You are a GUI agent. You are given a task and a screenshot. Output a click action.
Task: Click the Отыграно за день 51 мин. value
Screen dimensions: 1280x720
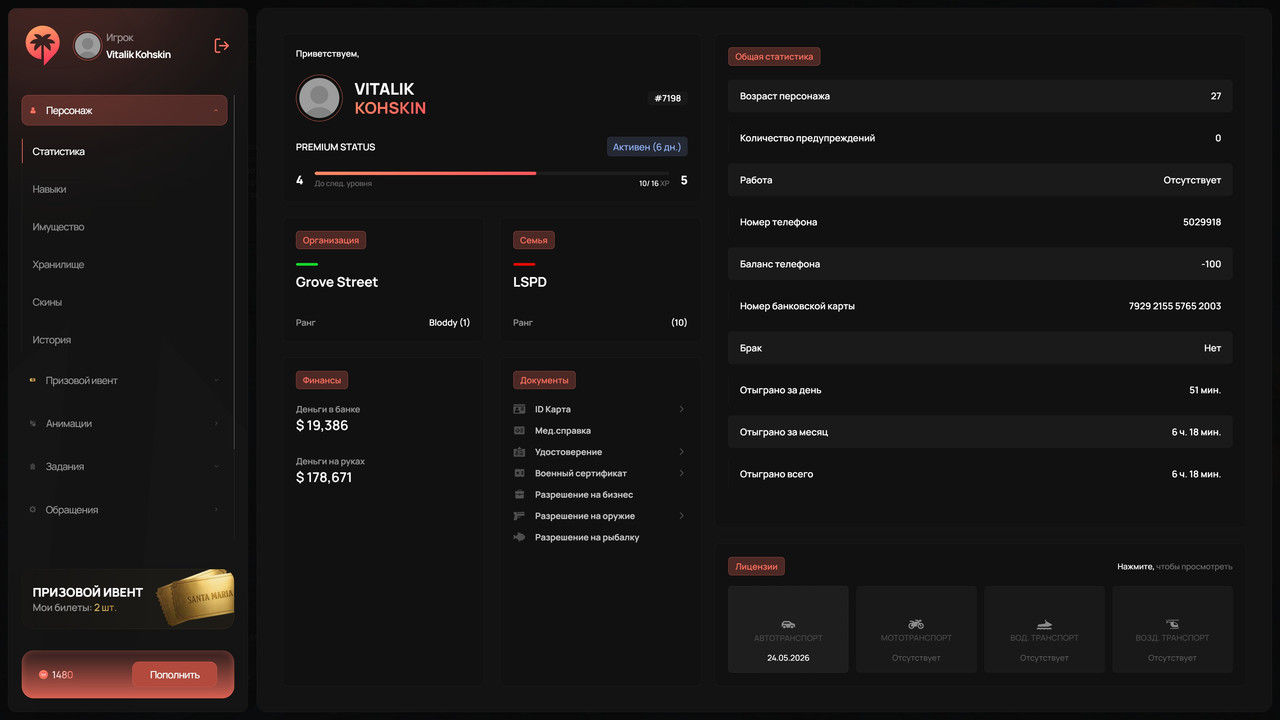(1205, 390)
